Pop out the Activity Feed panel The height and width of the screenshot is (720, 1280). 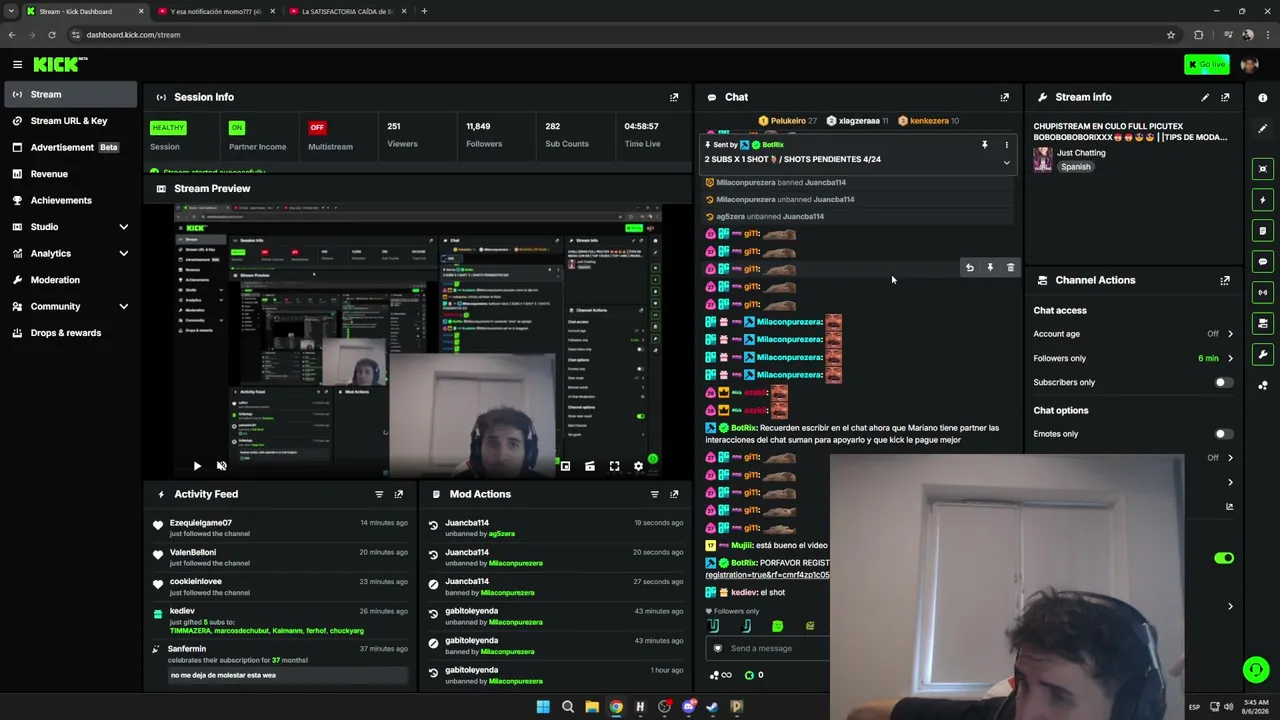[x=399, y=494]
